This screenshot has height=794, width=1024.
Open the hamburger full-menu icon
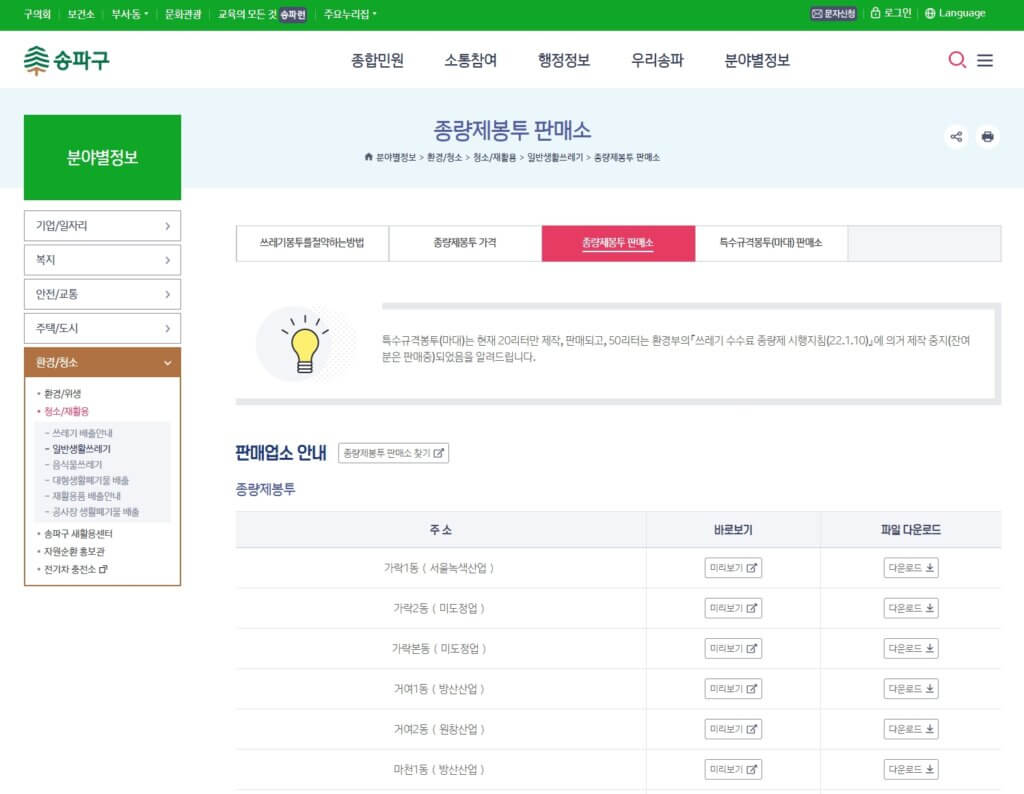tap(985, 61)
